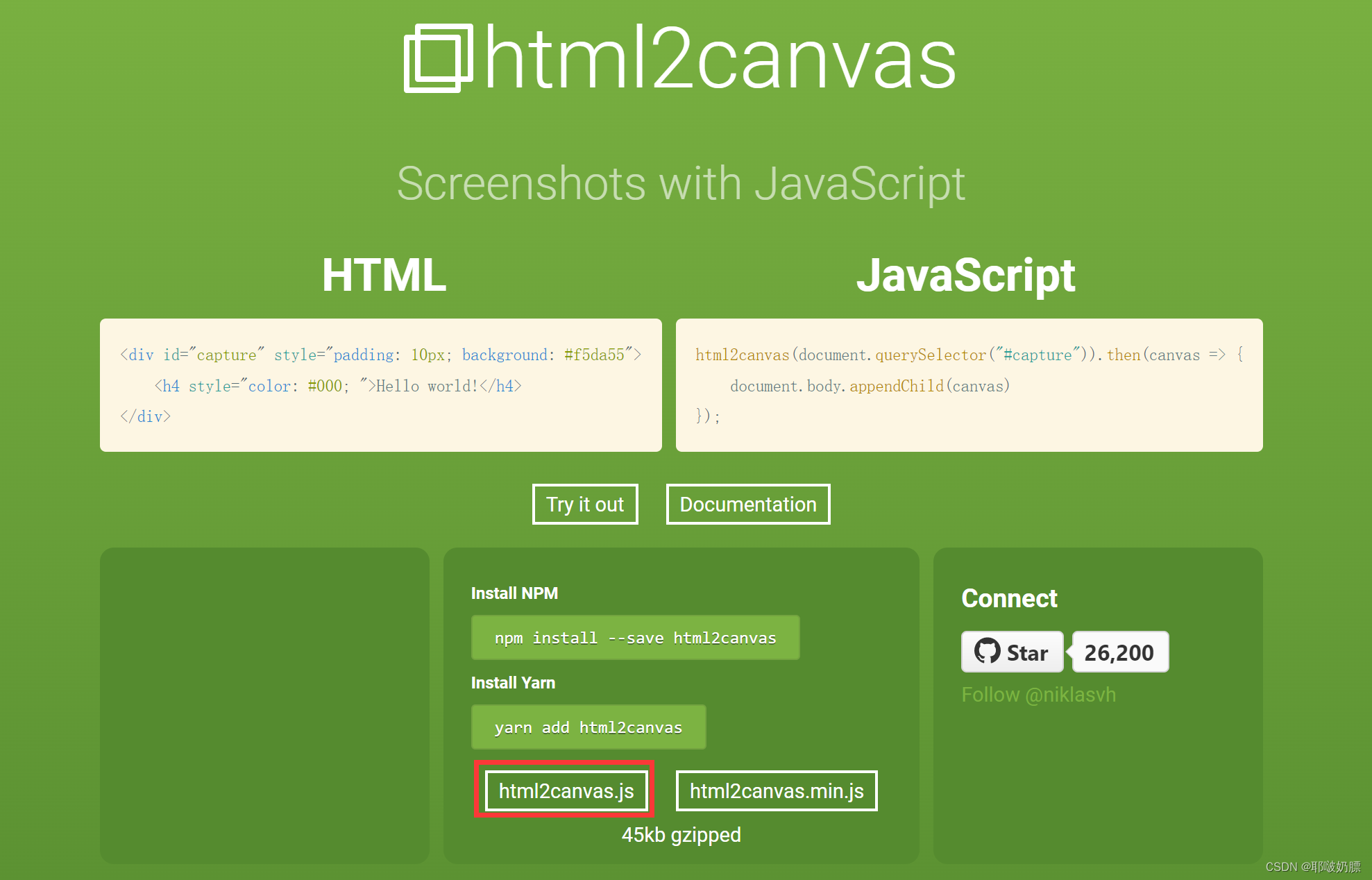Click the HTML heading
The image size is (1372, 880).
pos(384,275)
